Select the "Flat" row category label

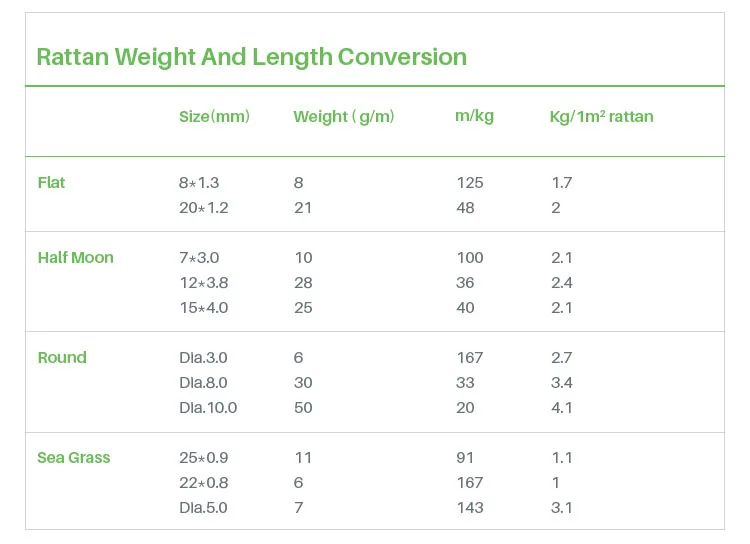[x=52, y=182]
